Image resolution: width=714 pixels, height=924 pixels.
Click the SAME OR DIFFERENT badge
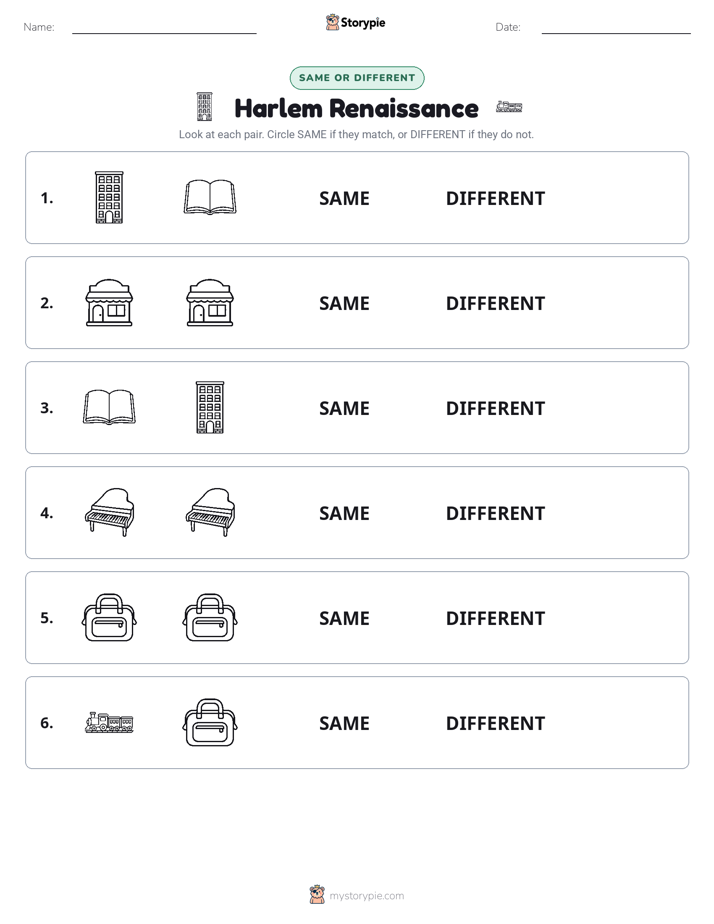click(x=357, y=78)
